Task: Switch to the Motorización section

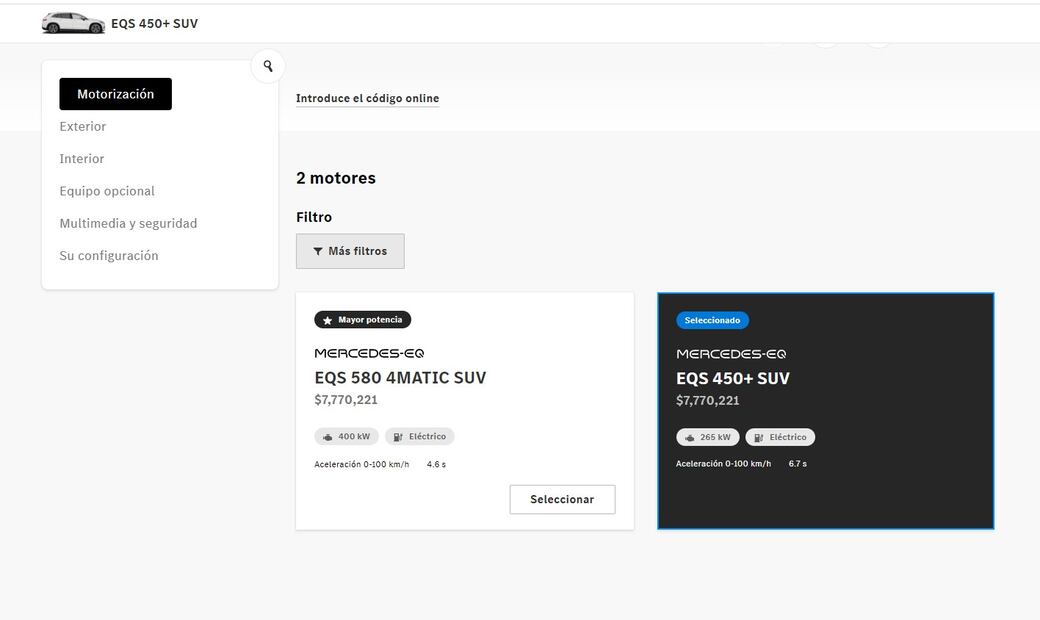Action: click(115, 94)
